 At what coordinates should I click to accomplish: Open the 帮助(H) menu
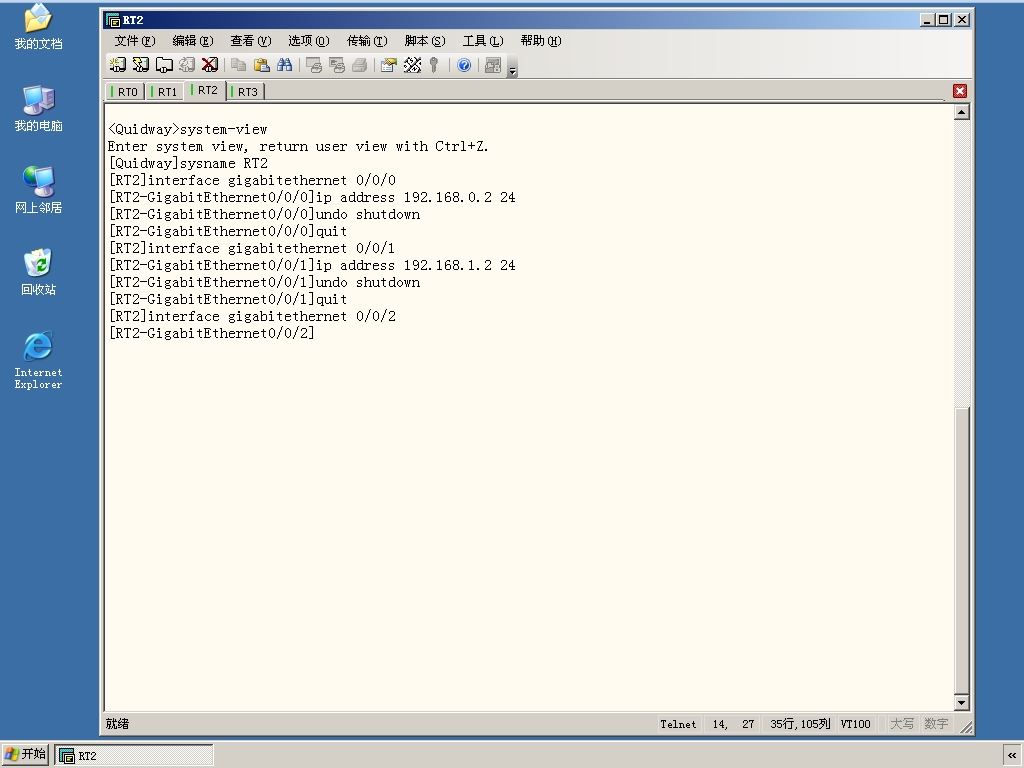[541, 40]
